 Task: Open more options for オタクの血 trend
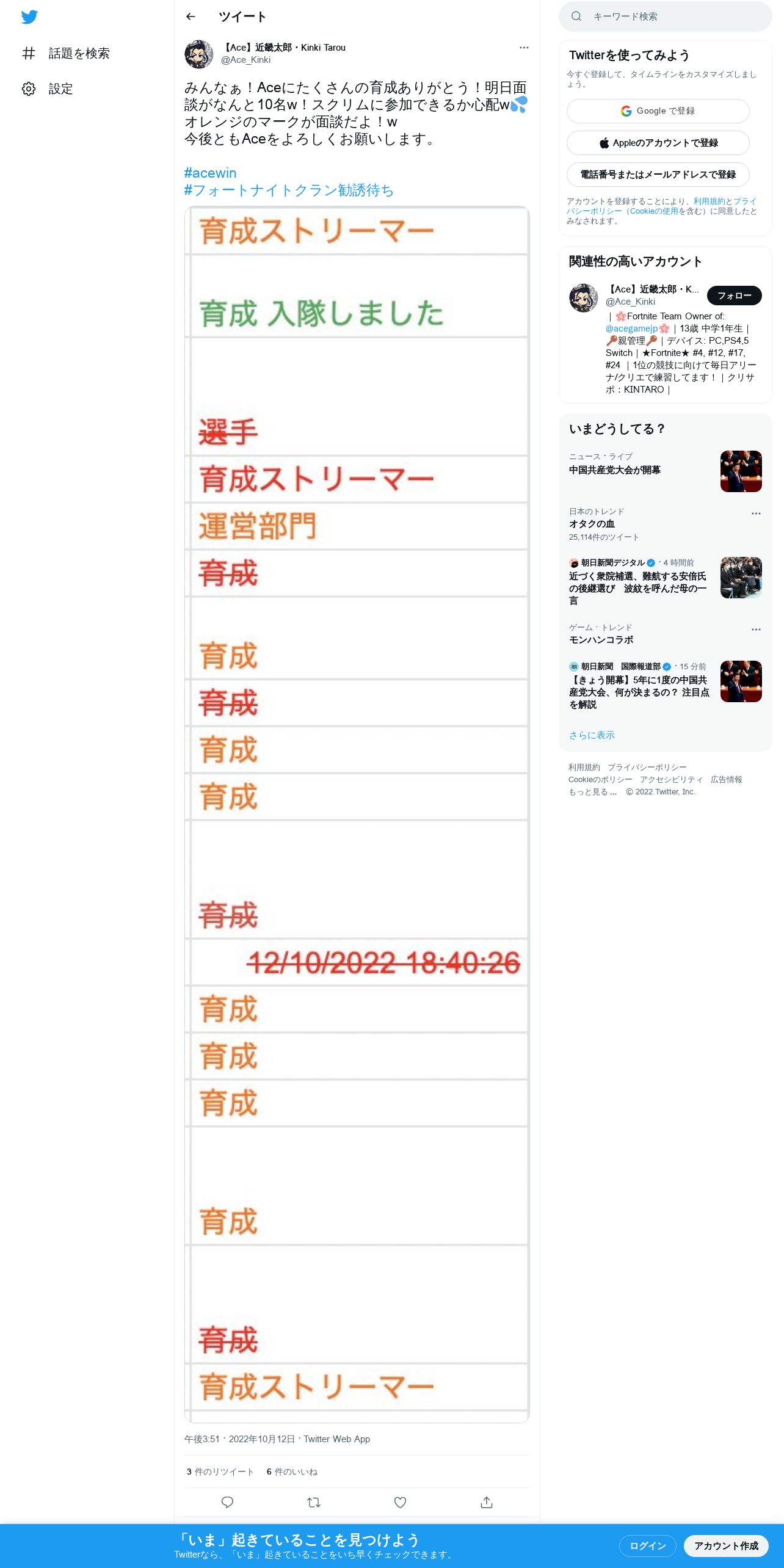[x=756, y=514]
